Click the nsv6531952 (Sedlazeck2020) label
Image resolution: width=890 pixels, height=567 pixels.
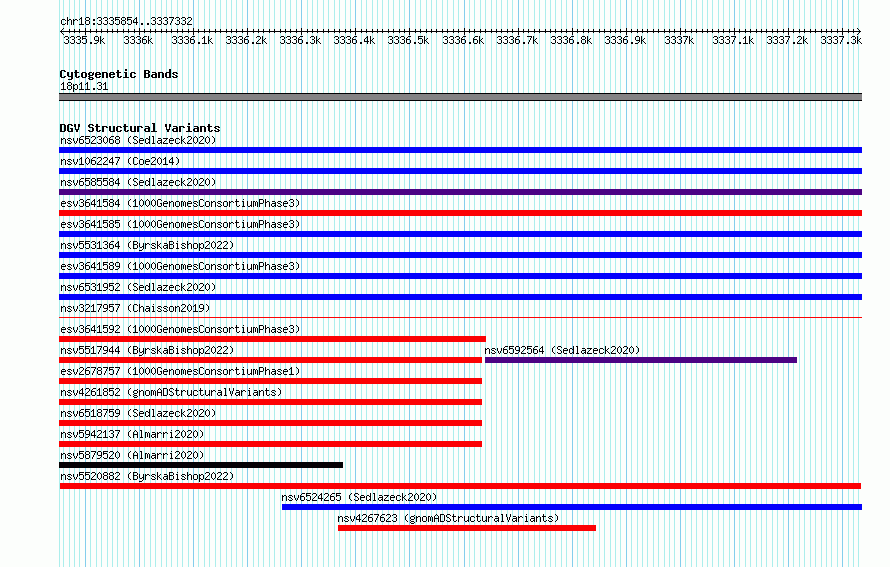point(138,287)
